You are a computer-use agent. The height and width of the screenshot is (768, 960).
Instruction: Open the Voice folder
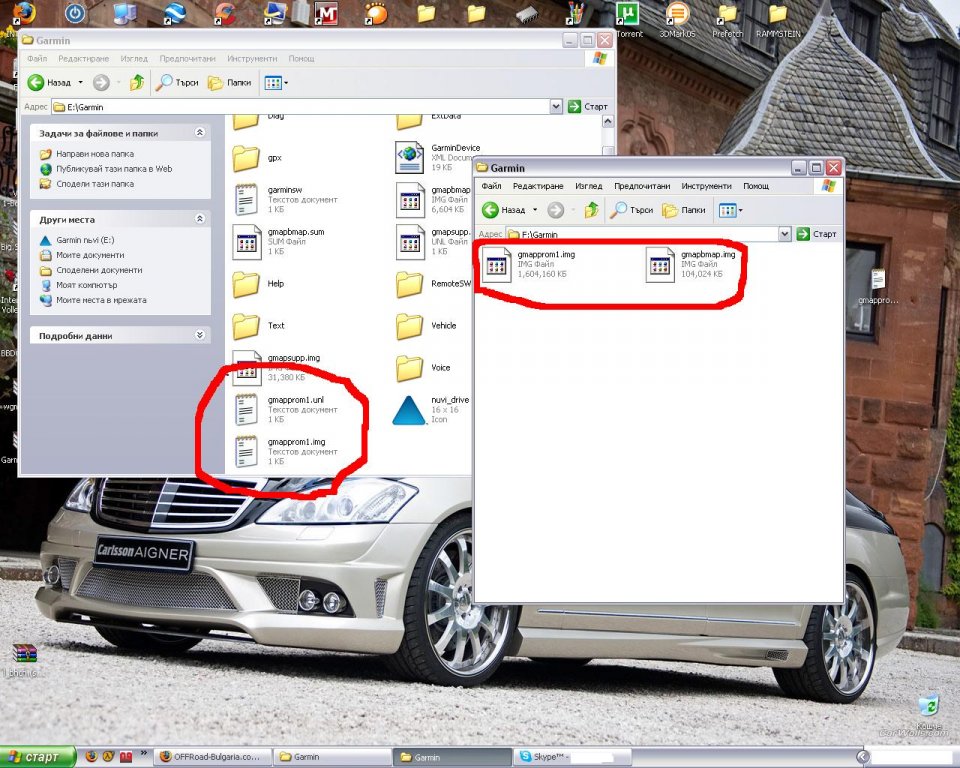click(410, 368)
